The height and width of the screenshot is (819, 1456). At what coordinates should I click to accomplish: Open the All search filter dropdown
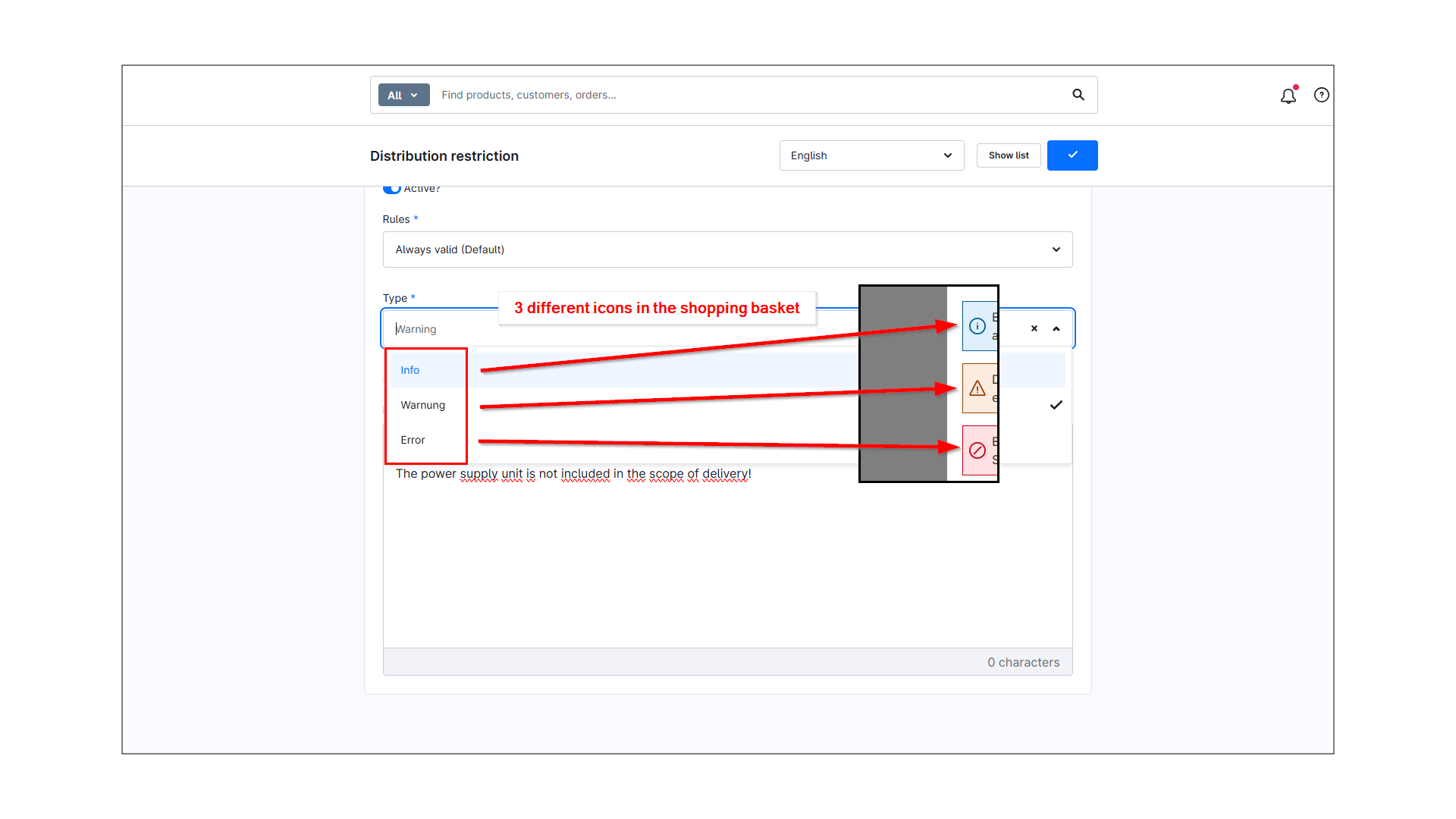[x=403, y=95]
